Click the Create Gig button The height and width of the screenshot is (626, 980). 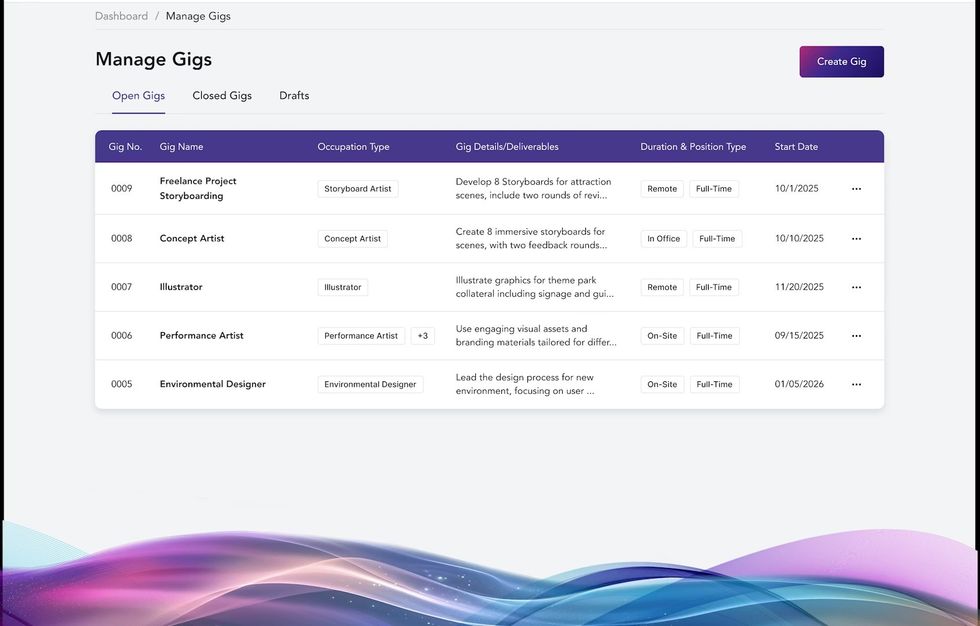(841, 61)
